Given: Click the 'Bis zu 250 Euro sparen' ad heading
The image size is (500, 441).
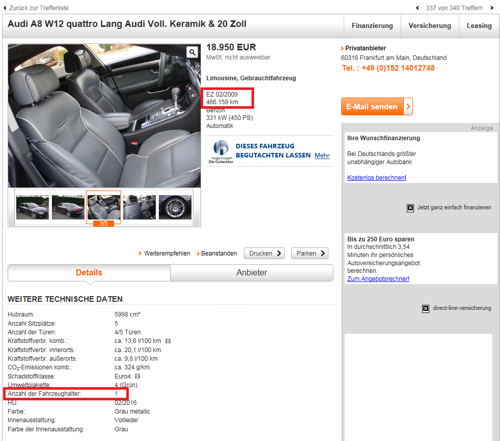Looking at the screenshot, I should (381, 239).
